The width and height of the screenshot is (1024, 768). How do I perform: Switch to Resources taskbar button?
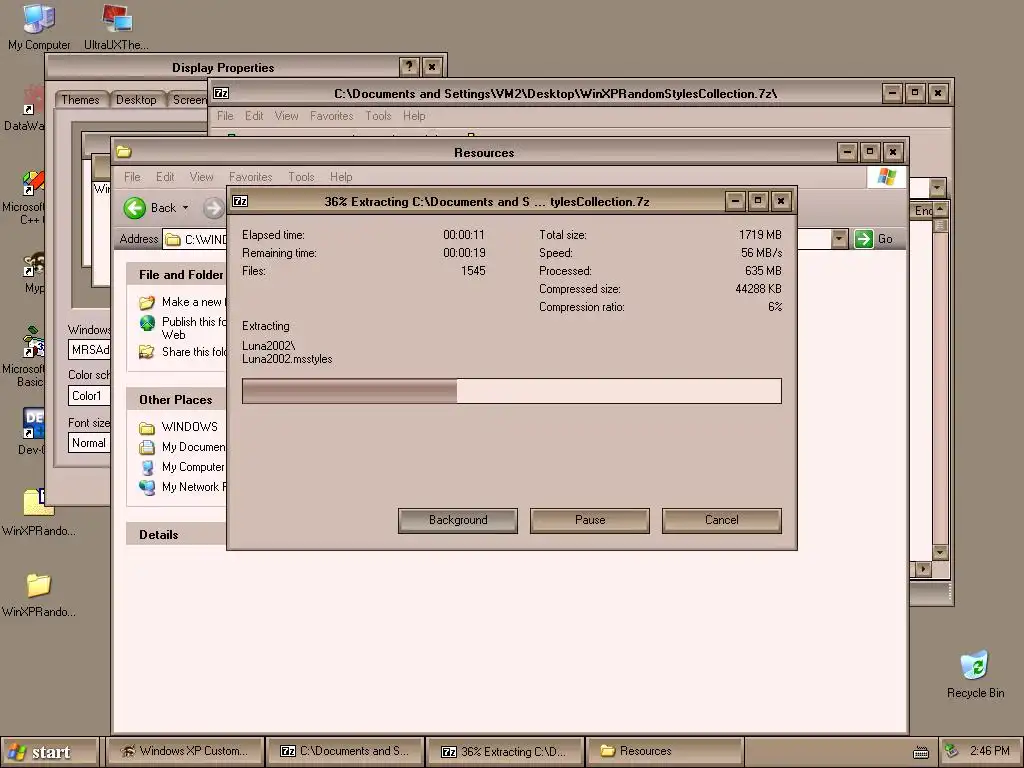[665, 752]
